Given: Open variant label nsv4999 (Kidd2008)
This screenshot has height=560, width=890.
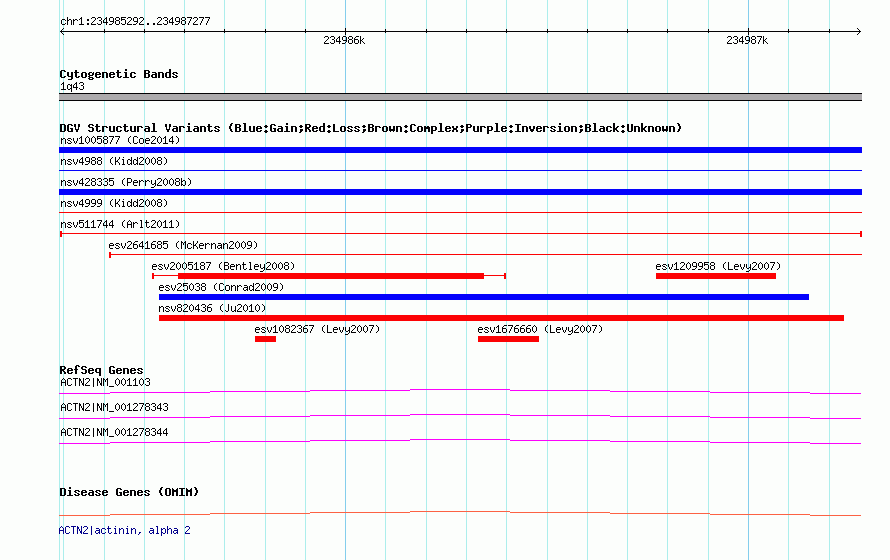Looking at the screenshot, I should point(114,203).
